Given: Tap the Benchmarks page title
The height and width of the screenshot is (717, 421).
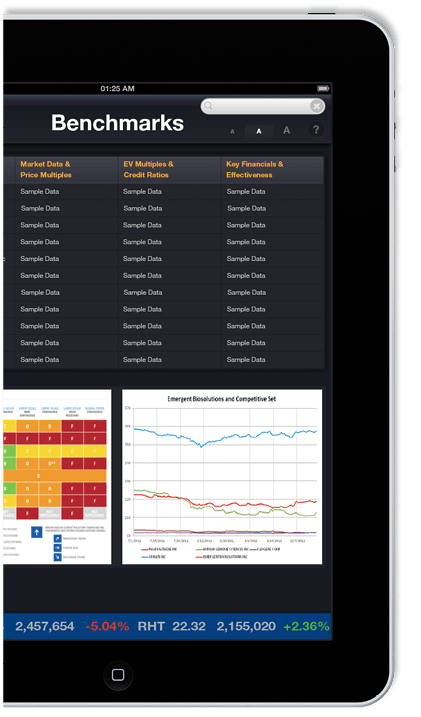Looking at the screenshot, I should 117,123.
